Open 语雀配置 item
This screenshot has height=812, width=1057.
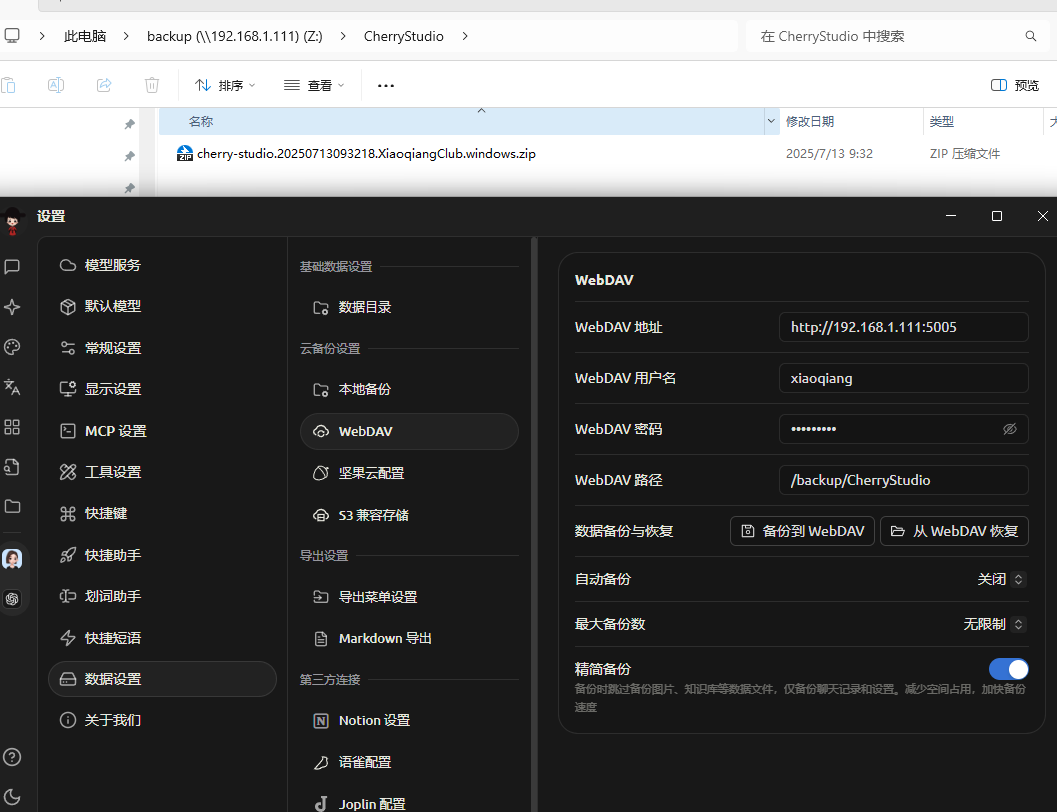coord(409,762)
